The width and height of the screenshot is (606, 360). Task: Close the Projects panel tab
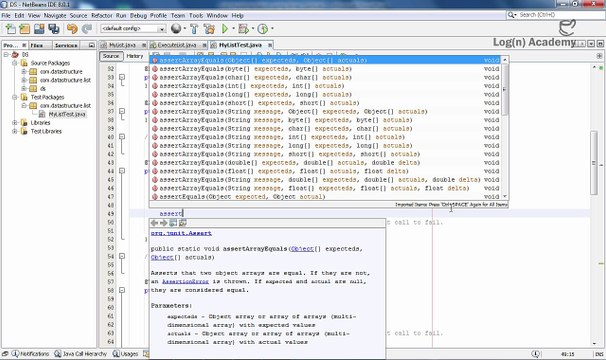pyautogui.click(x=24, y=45)
